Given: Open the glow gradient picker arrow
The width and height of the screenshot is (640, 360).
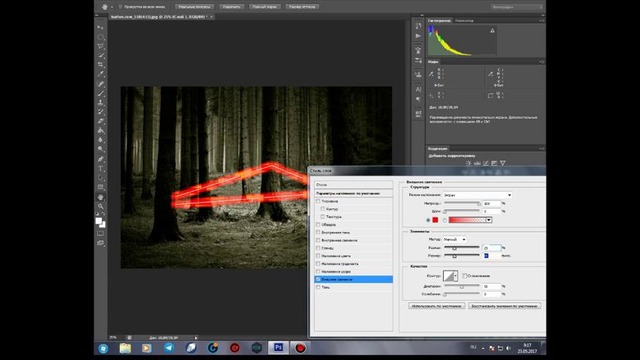Looking at the screenshot, I should (489, 220).
